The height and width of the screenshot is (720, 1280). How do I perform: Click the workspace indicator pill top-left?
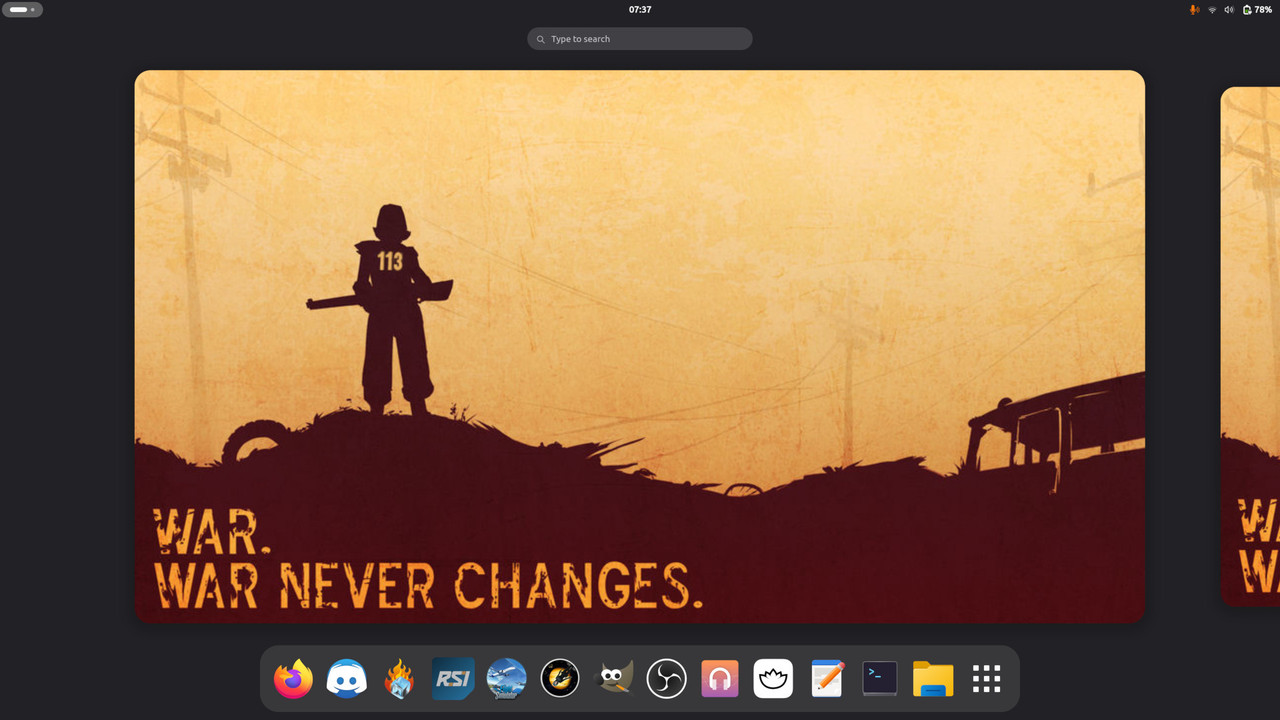click(22, 9)
